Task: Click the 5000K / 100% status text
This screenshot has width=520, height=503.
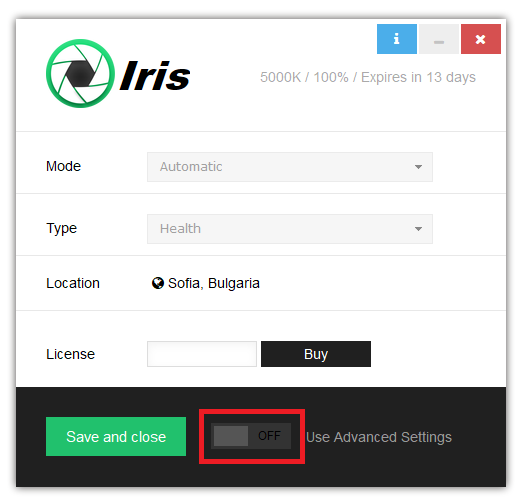Action: [x=304, y=77]
